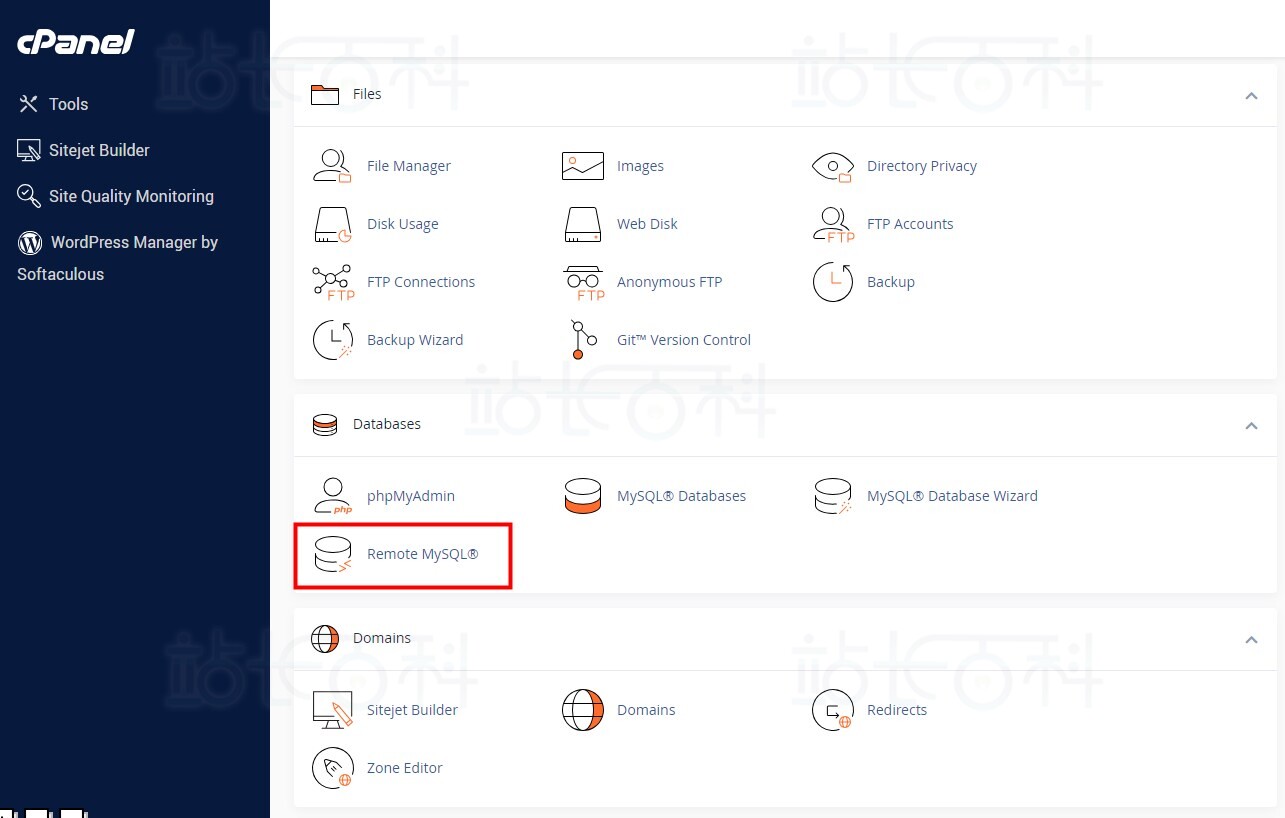
Task: Open the Tools sidebar icon
Action: [29, 104]
